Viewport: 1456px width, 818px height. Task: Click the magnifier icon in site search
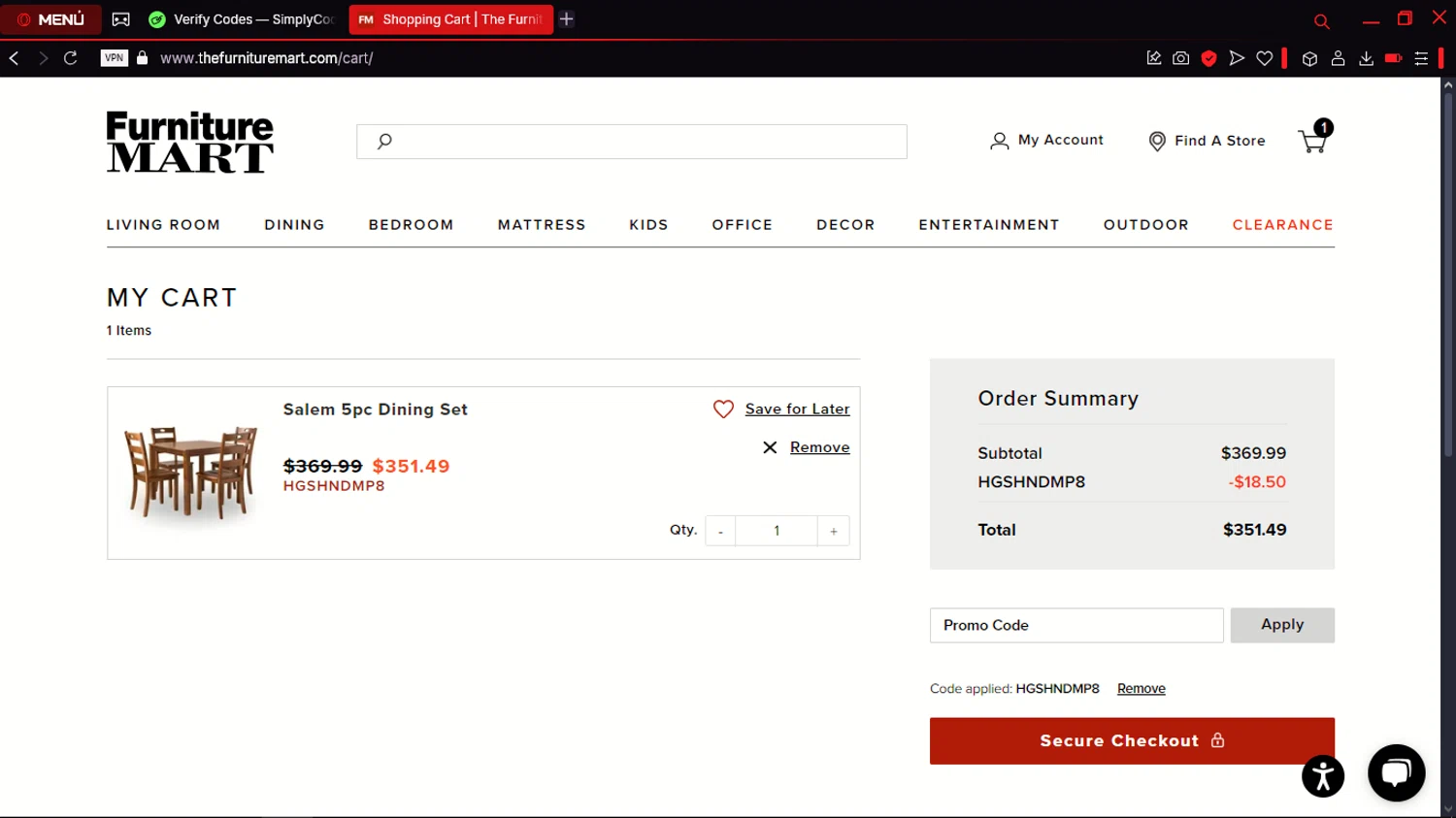click(x=384, y=142)
